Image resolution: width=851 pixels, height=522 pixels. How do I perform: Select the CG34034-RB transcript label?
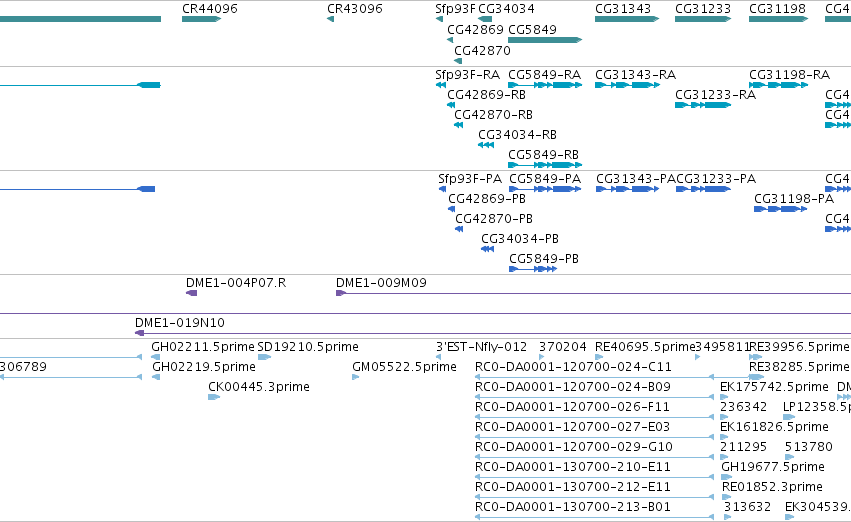tap(517, 135)
